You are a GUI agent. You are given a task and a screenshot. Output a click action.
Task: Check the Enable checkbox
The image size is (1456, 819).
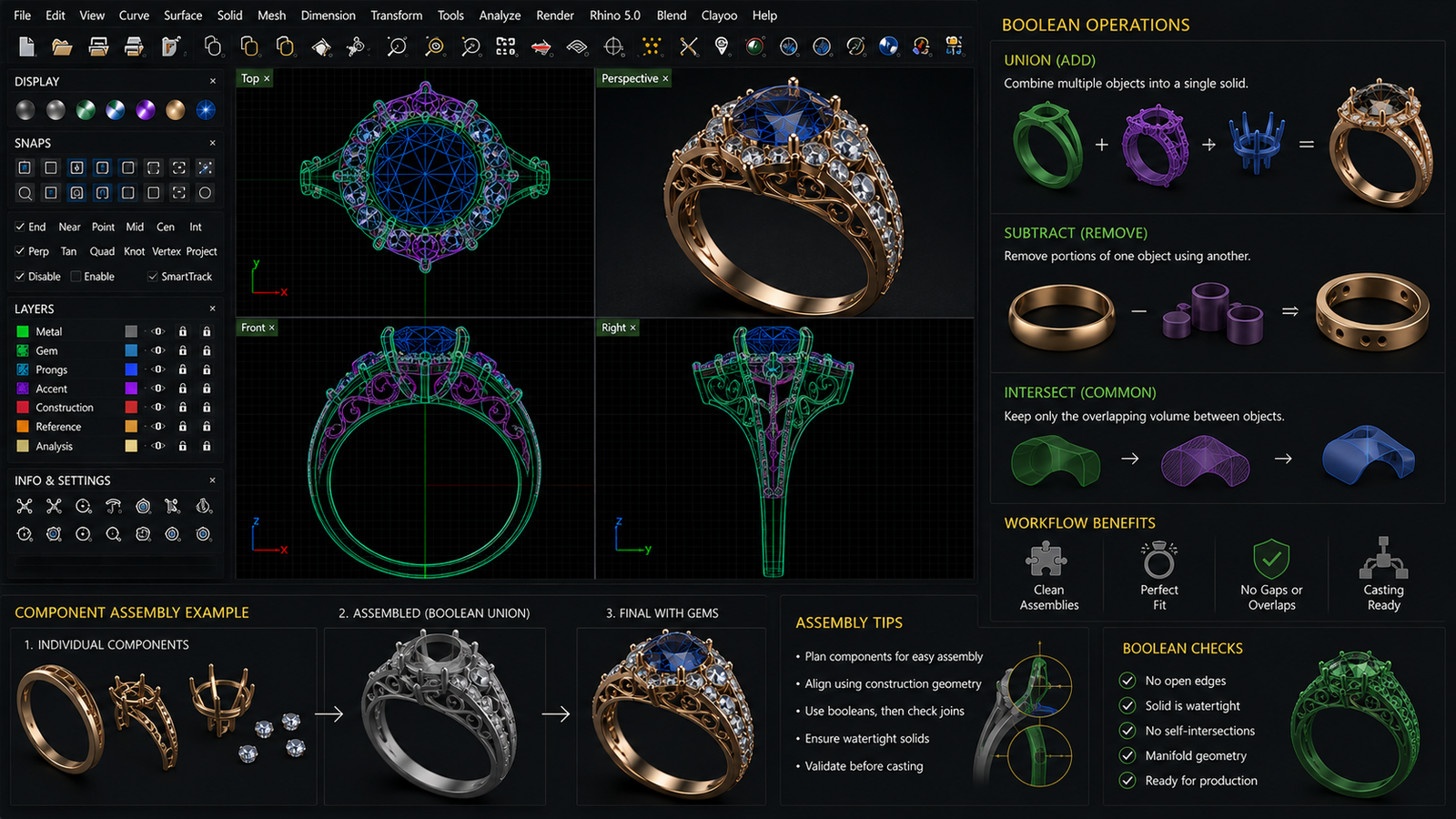[76, 277]
